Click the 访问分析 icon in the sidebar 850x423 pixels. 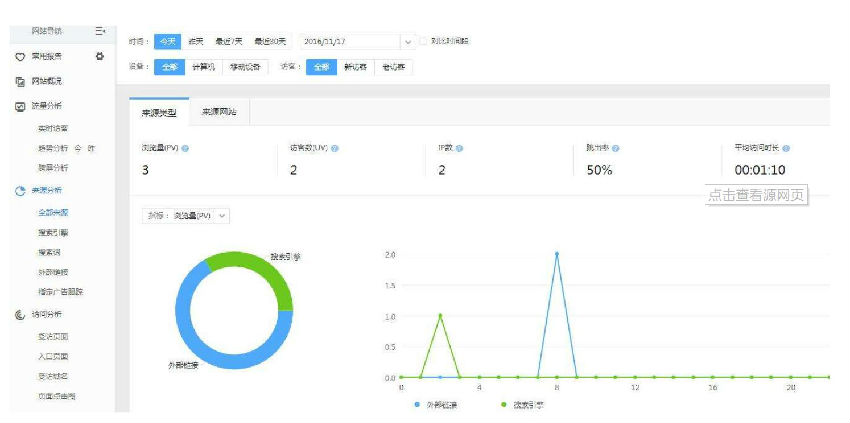tap(20, 315)
